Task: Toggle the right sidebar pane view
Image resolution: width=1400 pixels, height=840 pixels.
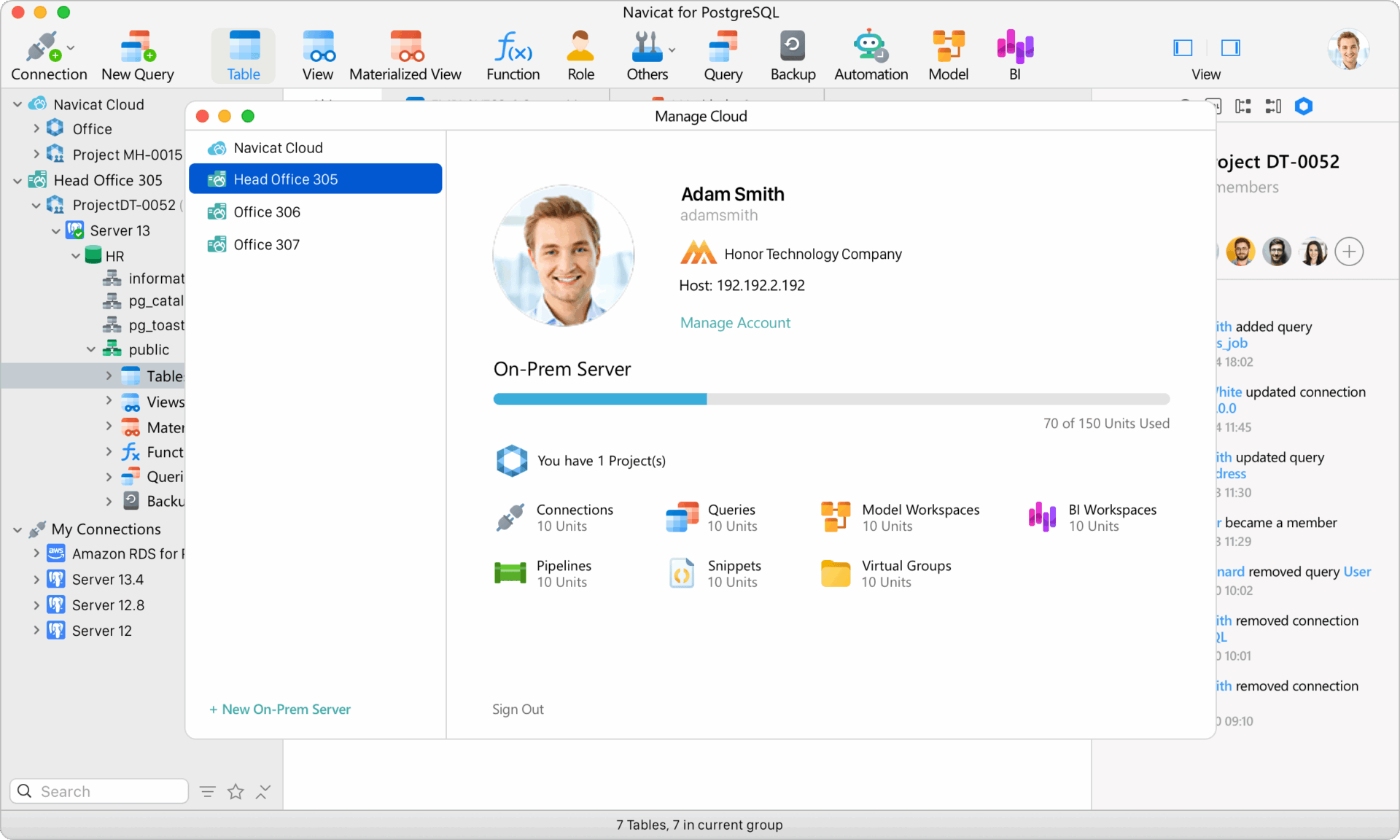Action: [1231, 48]
